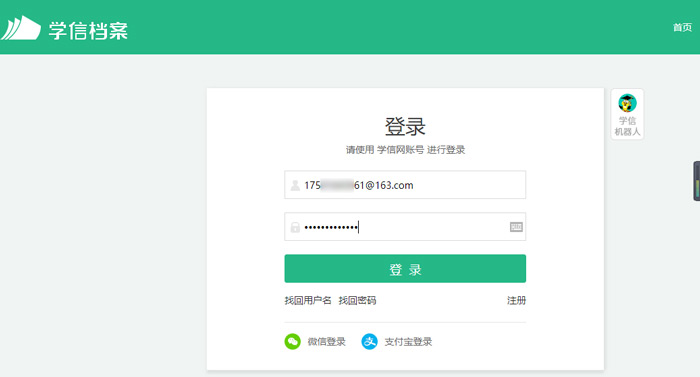Choose 支付宝登录 text link

(x=408, y=342)
